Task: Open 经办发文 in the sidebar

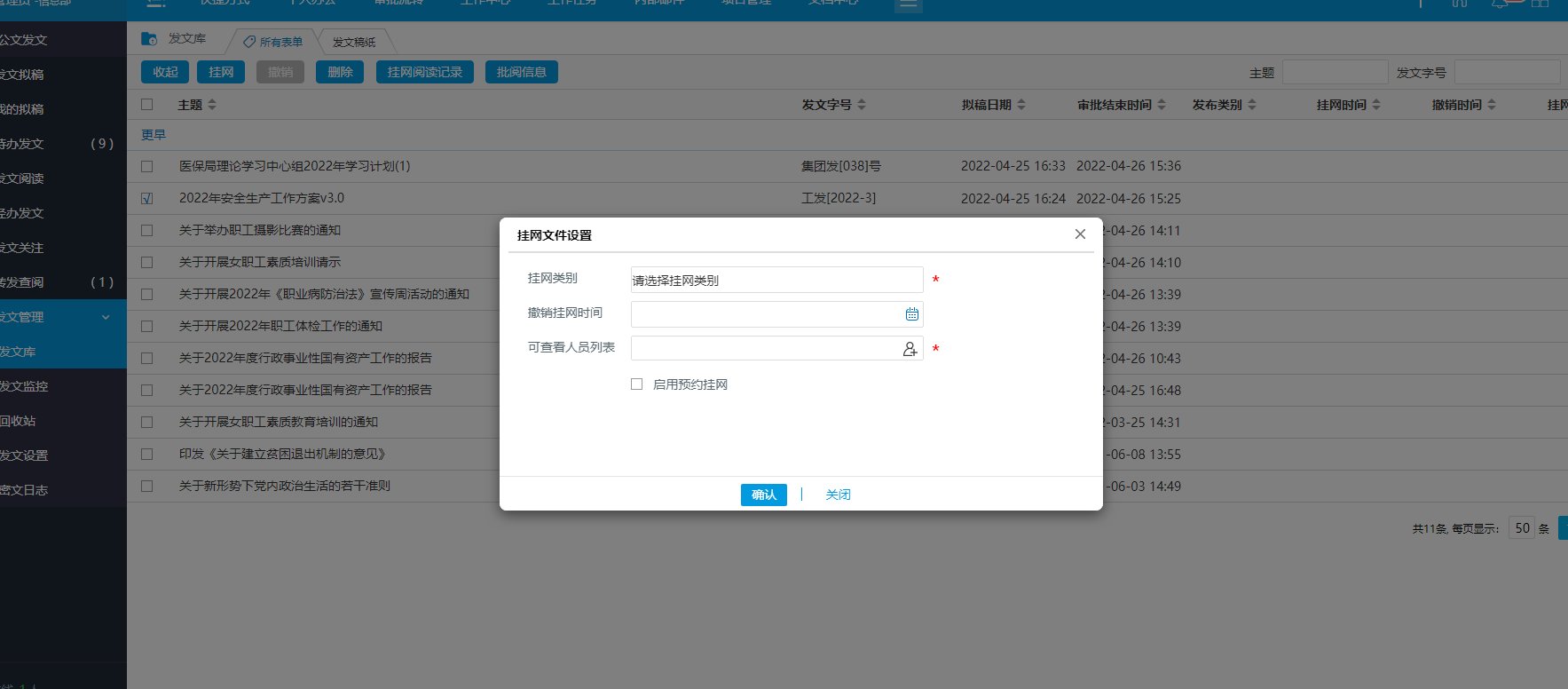Action: [63, 213]
